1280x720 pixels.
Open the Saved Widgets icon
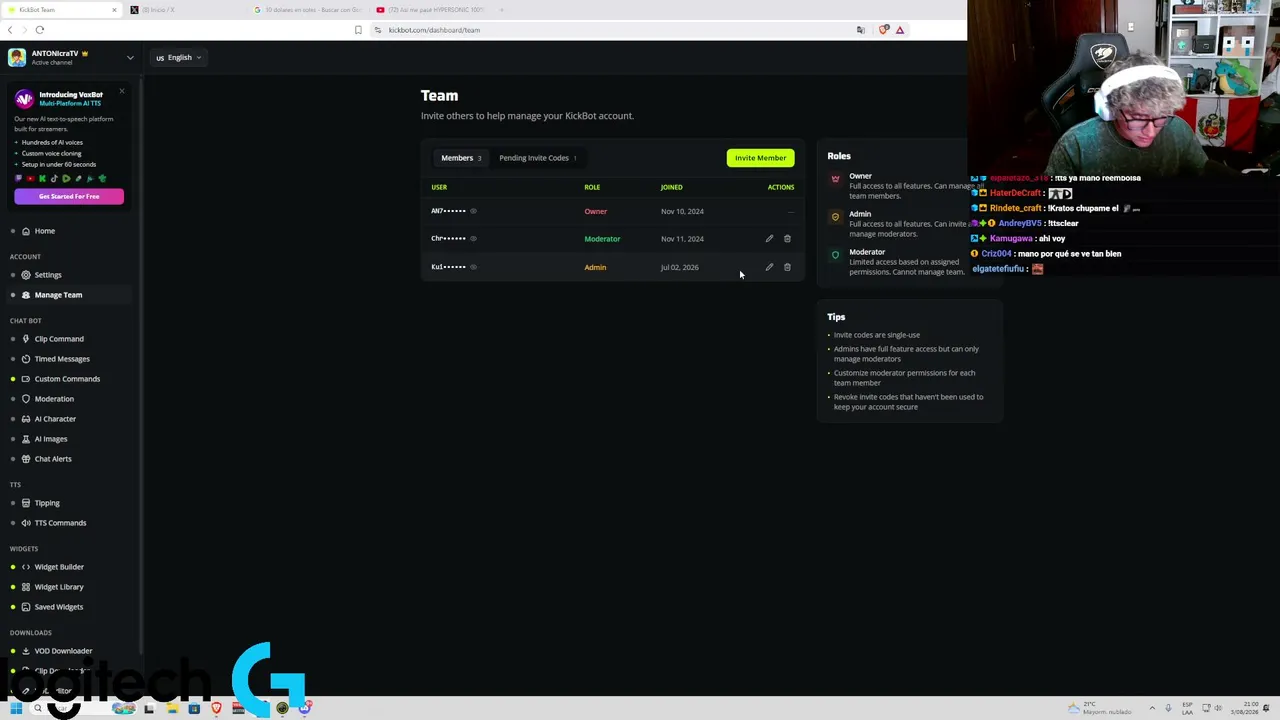tap(26, 607)
